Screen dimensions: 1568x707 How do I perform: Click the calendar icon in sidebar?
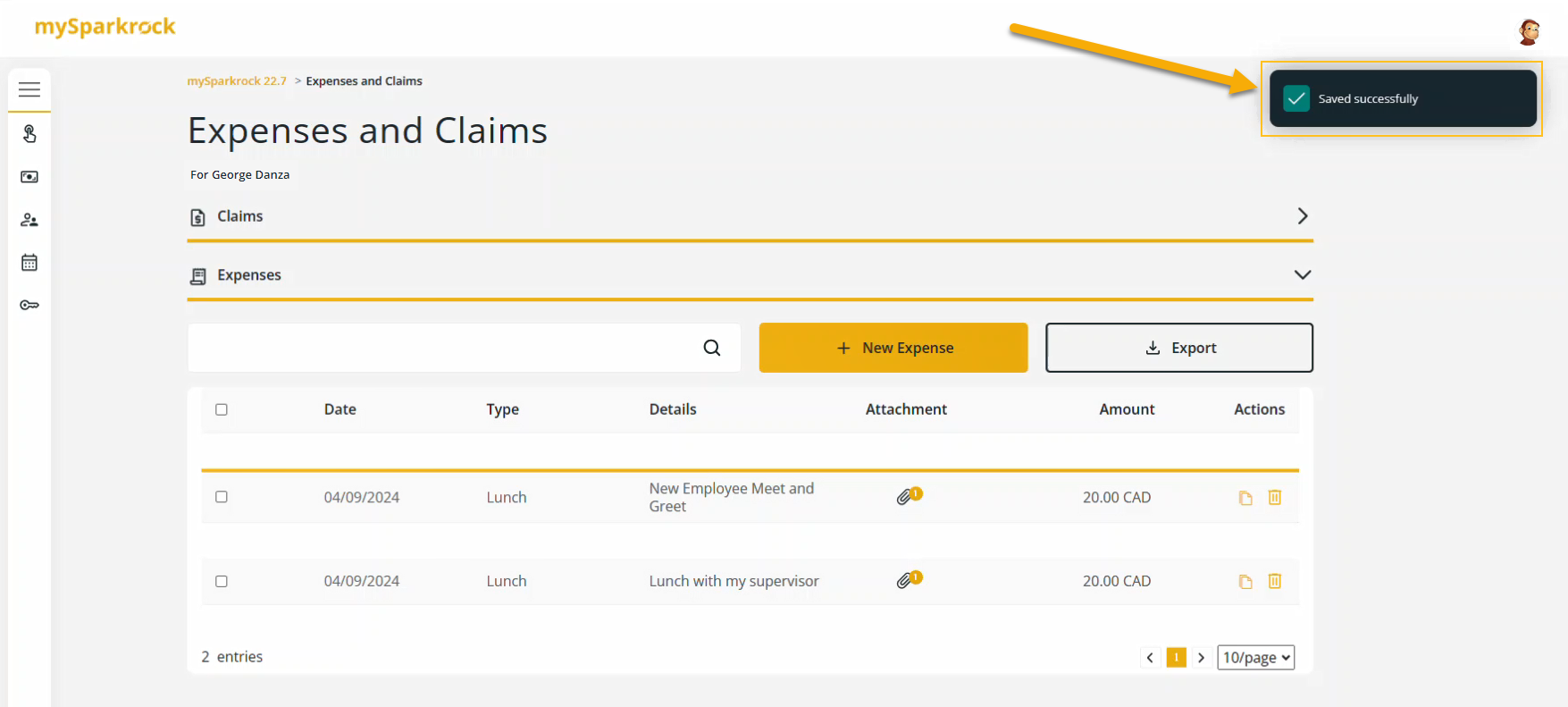click(x=29, y=263)
